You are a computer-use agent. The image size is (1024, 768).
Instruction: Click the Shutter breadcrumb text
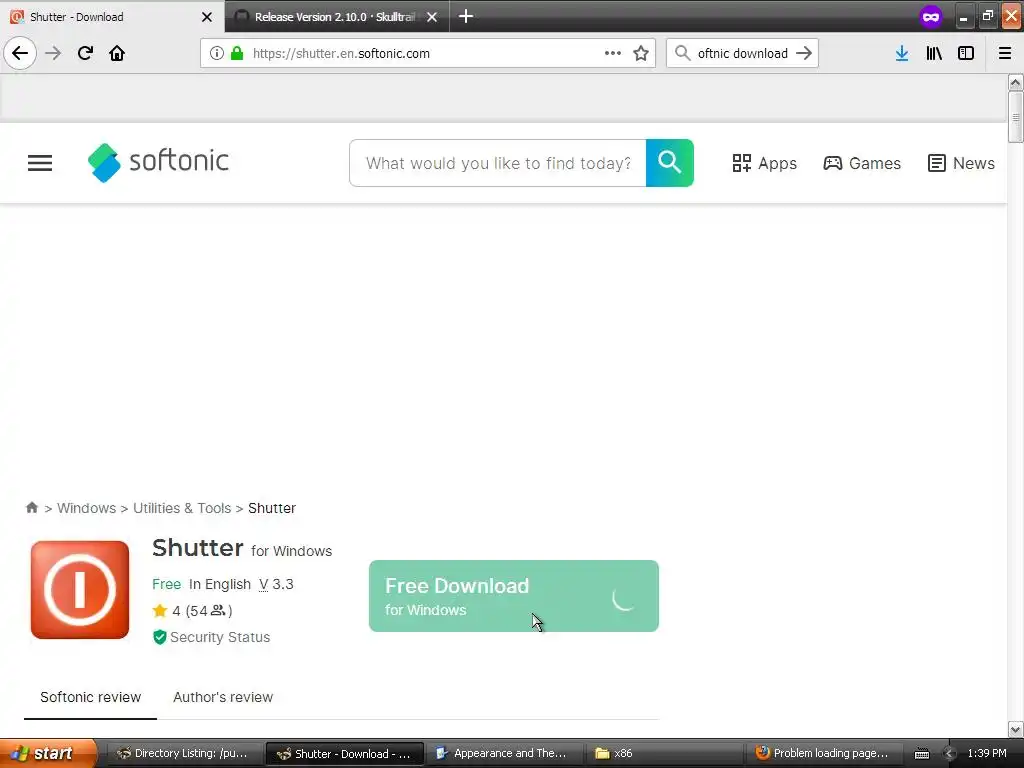coord(272,508)
